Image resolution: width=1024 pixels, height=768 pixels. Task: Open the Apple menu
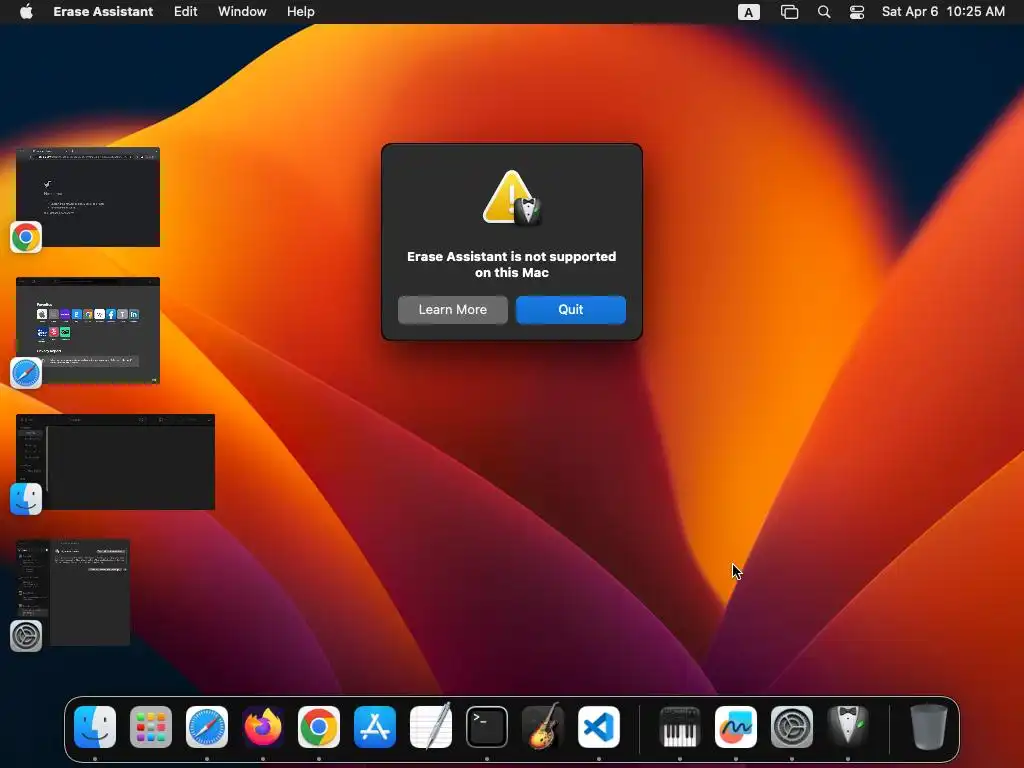(26, 12)
